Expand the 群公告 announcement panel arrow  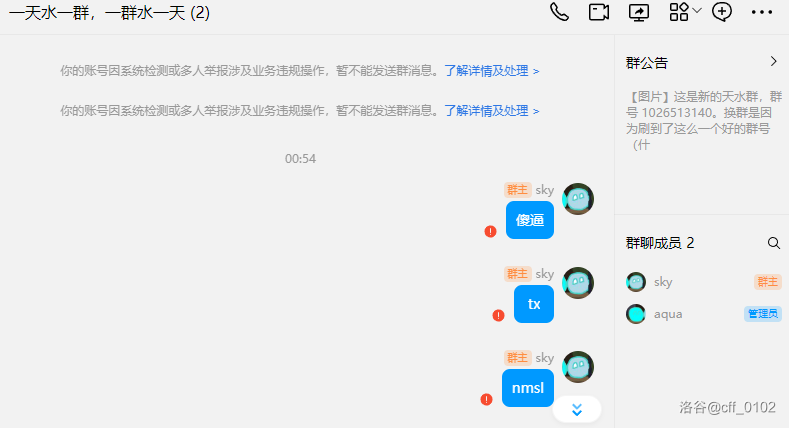click(x=773, y=62)
